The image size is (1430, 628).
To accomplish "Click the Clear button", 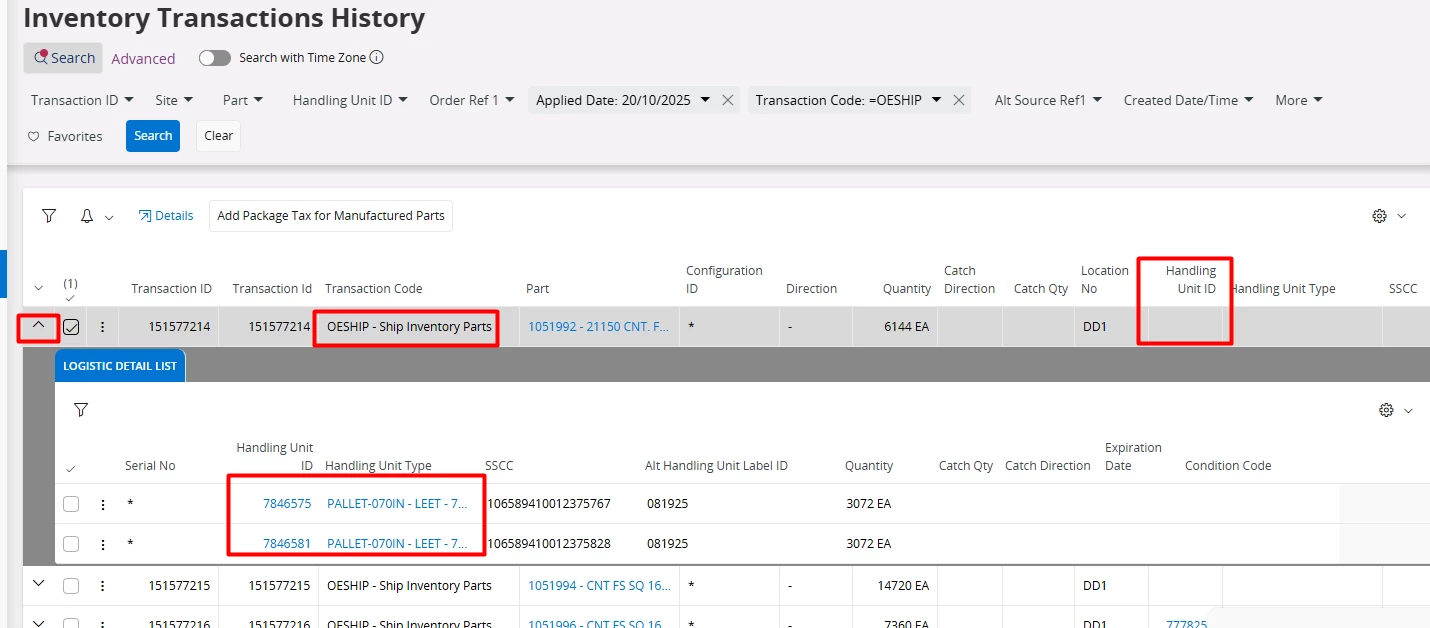I will click(218, 136).
